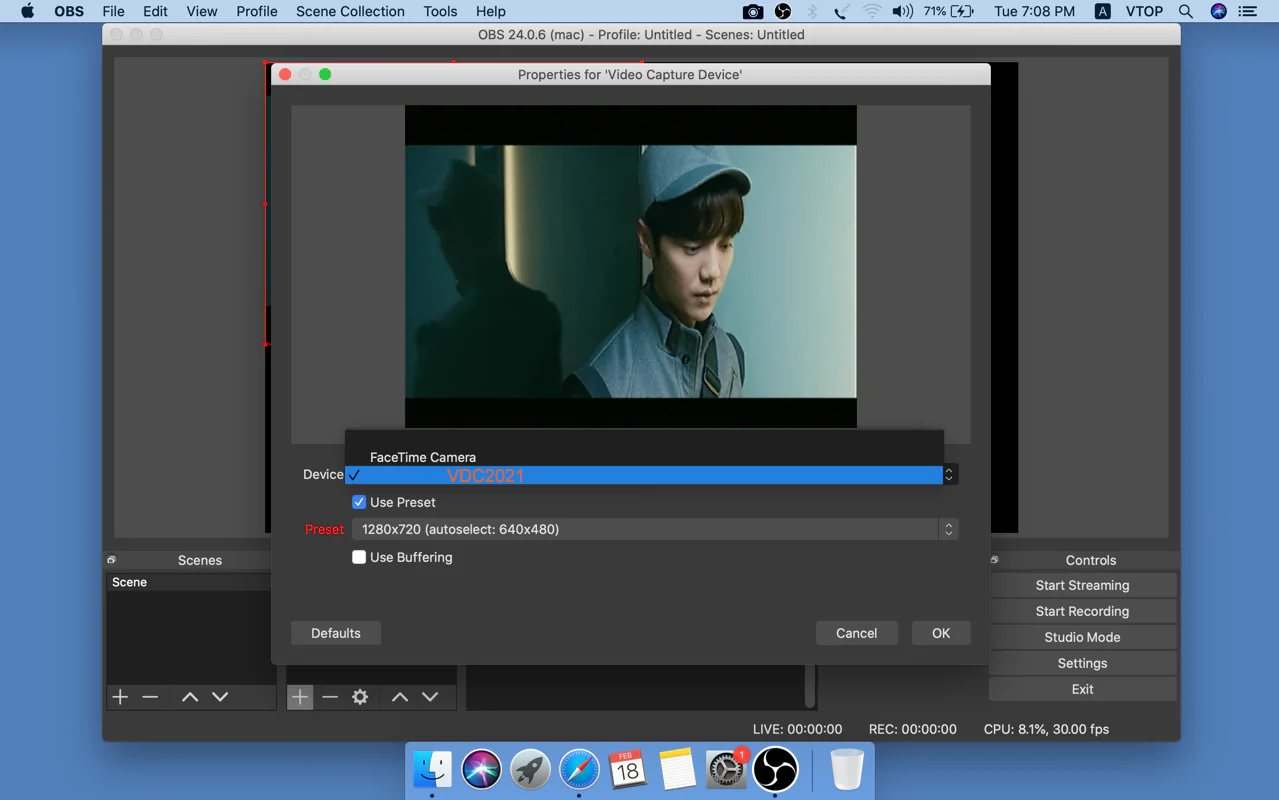Click the Exit button in Controls

1082,689
